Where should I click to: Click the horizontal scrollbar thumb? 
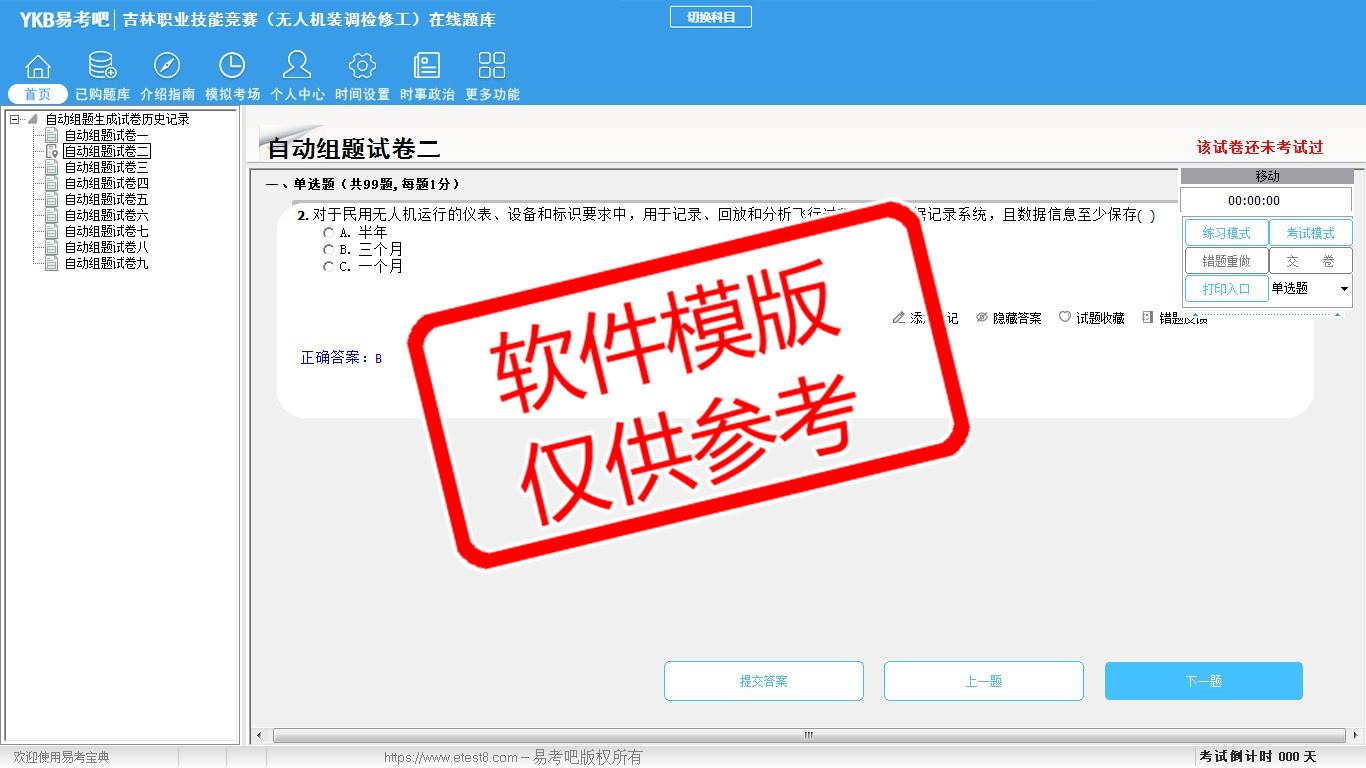click(x=808, y=736)
